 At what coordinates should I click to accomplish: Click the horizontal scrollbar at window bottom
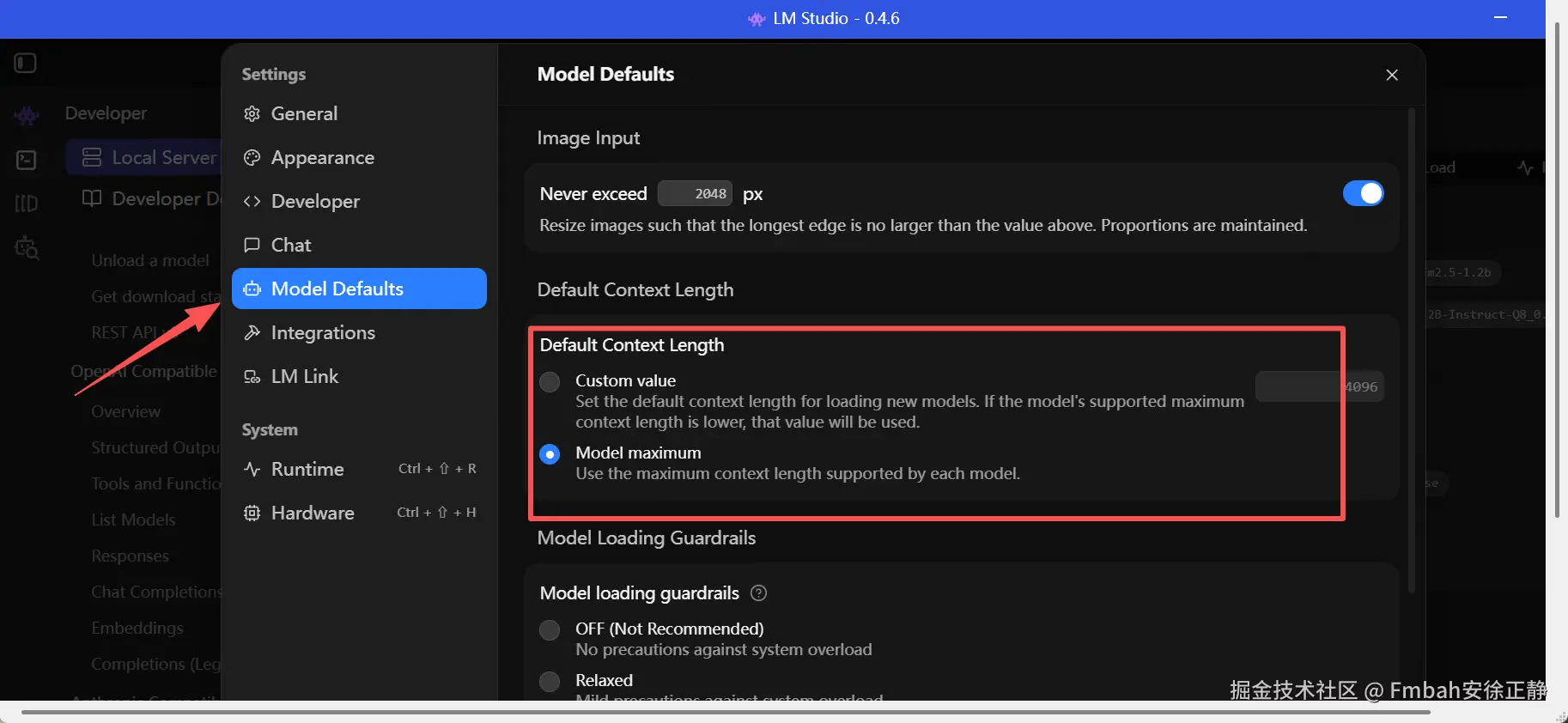click(726, 712)
